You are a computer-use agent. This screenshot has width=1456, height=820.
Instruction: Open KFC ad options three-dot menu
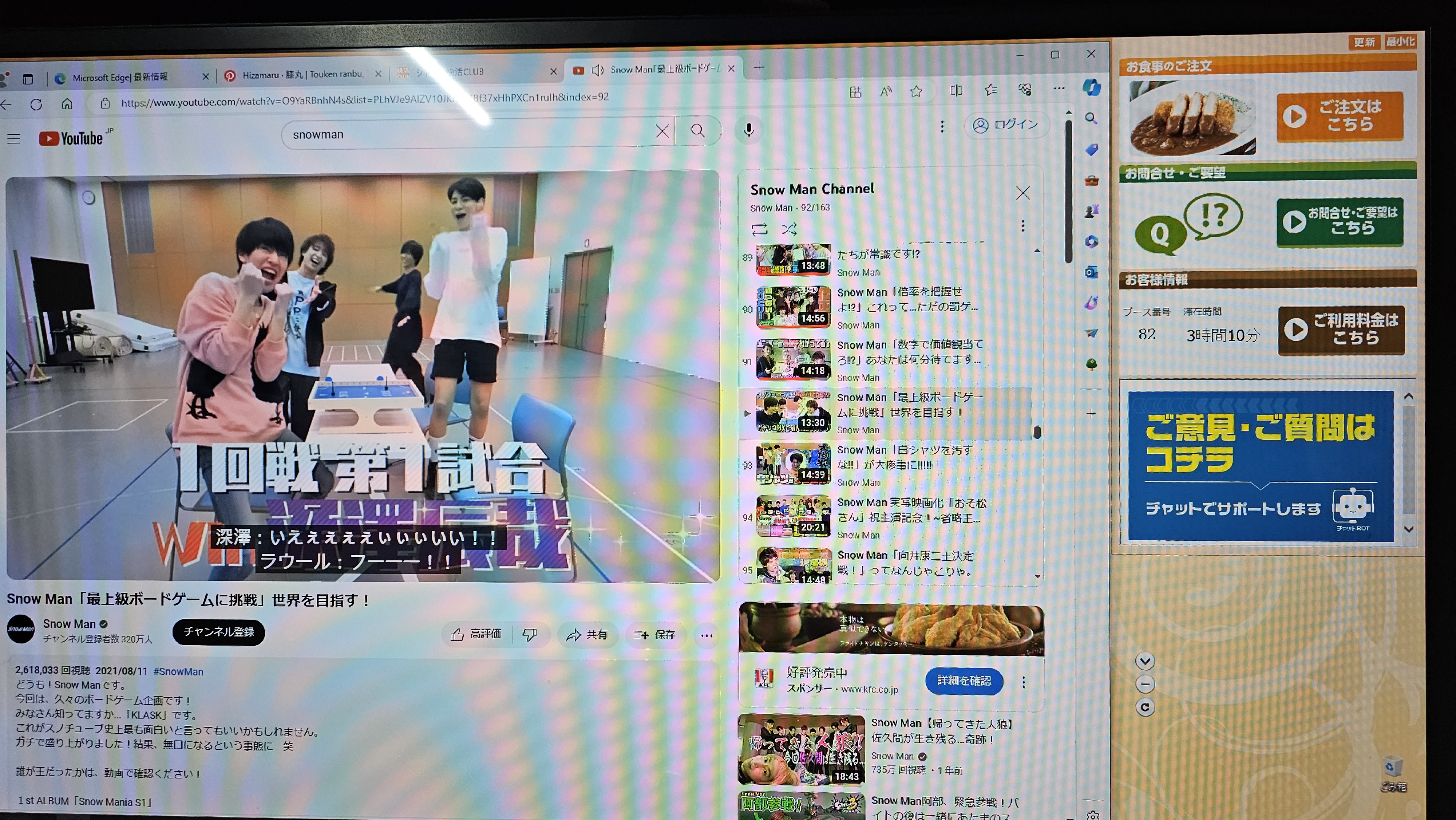1024,682
